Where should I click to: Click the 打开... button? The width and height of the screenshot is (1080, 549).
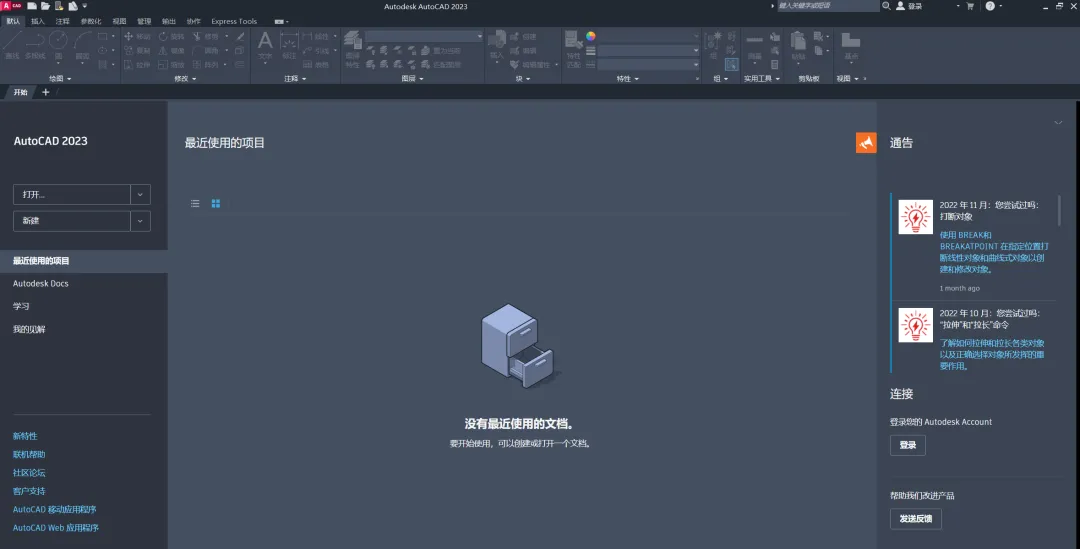[x=72, y=194]
